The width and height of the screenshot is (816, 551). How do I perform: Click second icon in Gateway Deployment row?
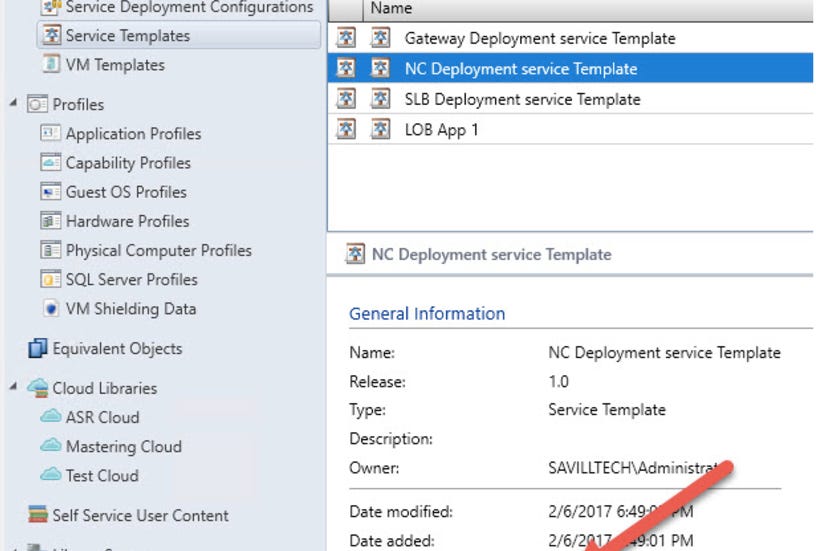(380, 37)
